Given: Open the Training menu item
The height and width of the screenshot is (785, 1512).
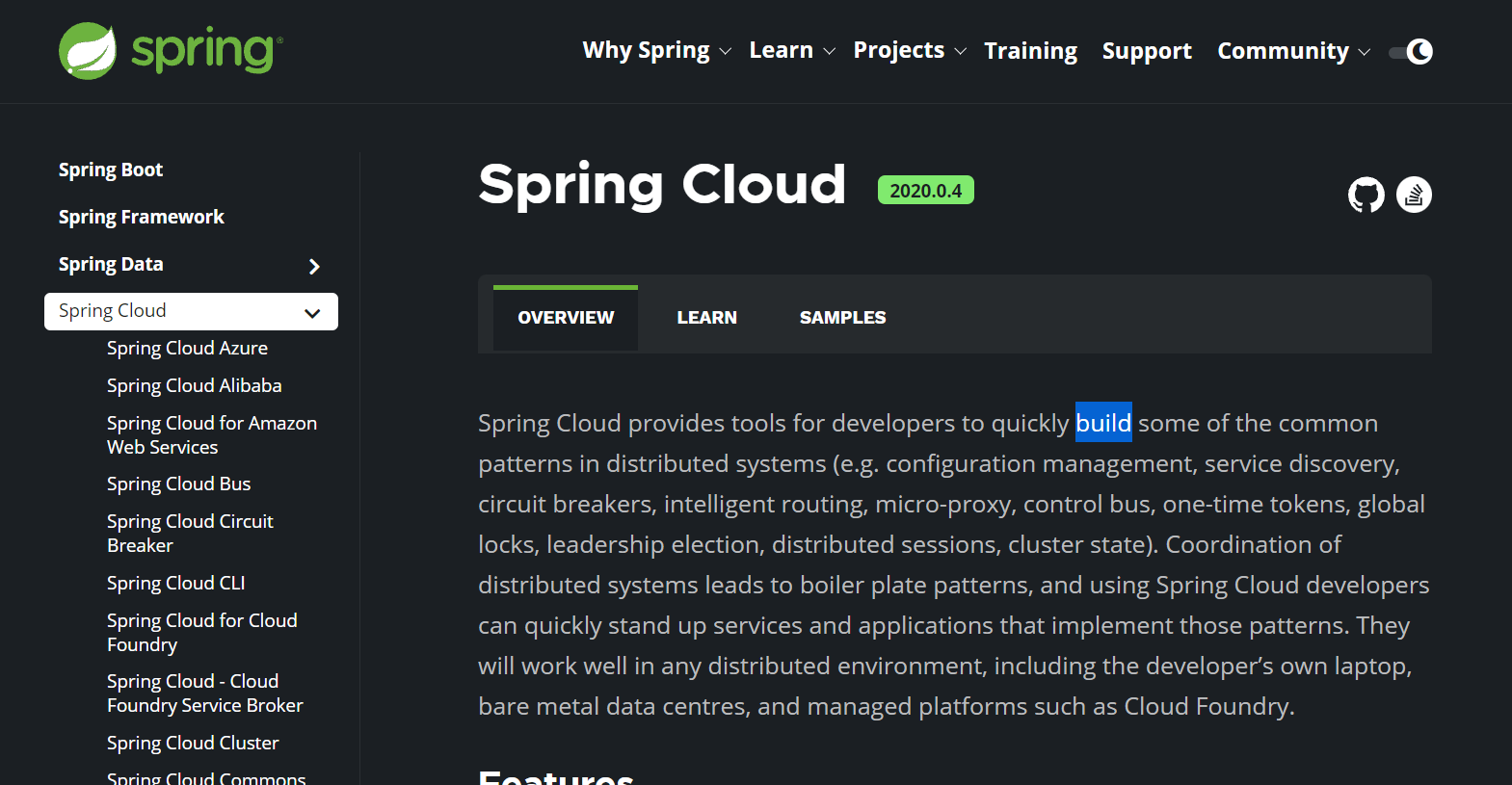Looking at the screenshot, I should pyautogui.click(x=1030, y=51).
